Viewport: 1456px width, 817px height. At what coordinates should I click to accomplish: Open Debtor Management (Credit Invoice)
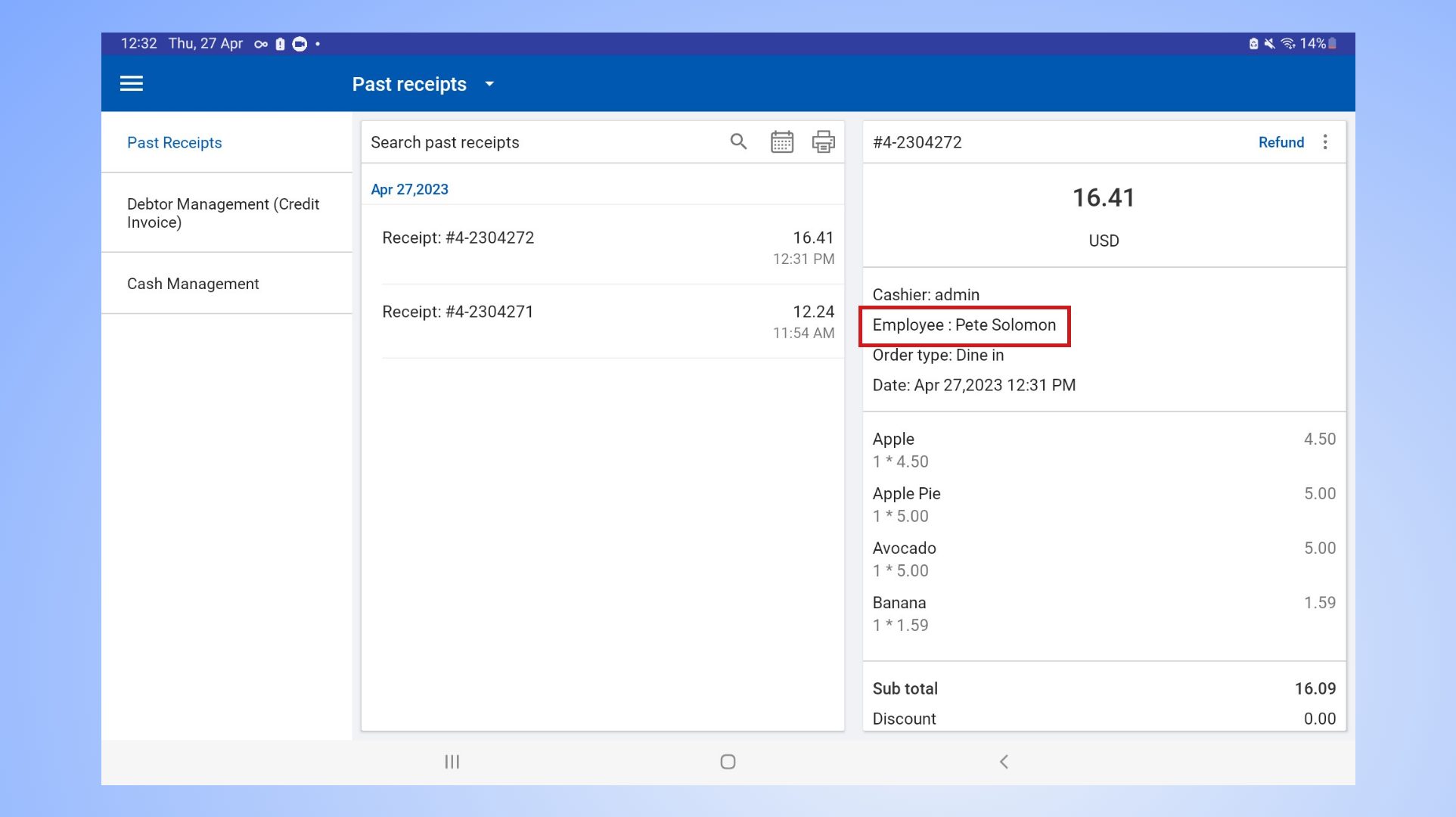(x=223, y=213)
